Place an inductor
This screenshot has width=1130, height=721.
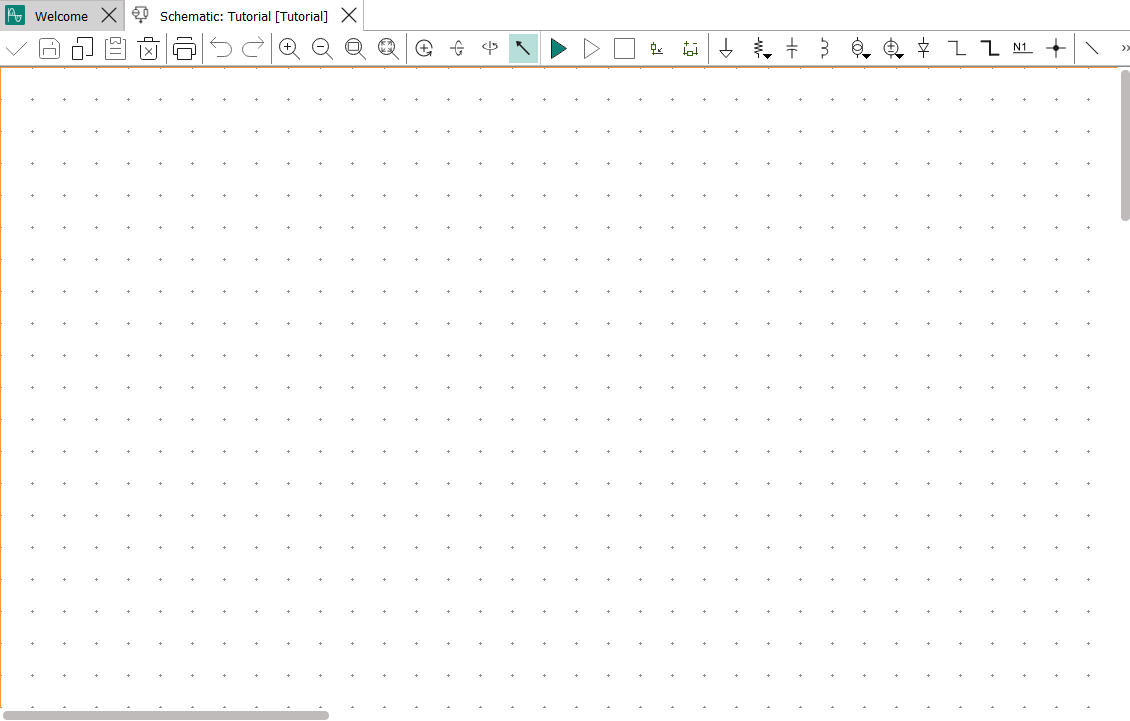pos(824,49)
